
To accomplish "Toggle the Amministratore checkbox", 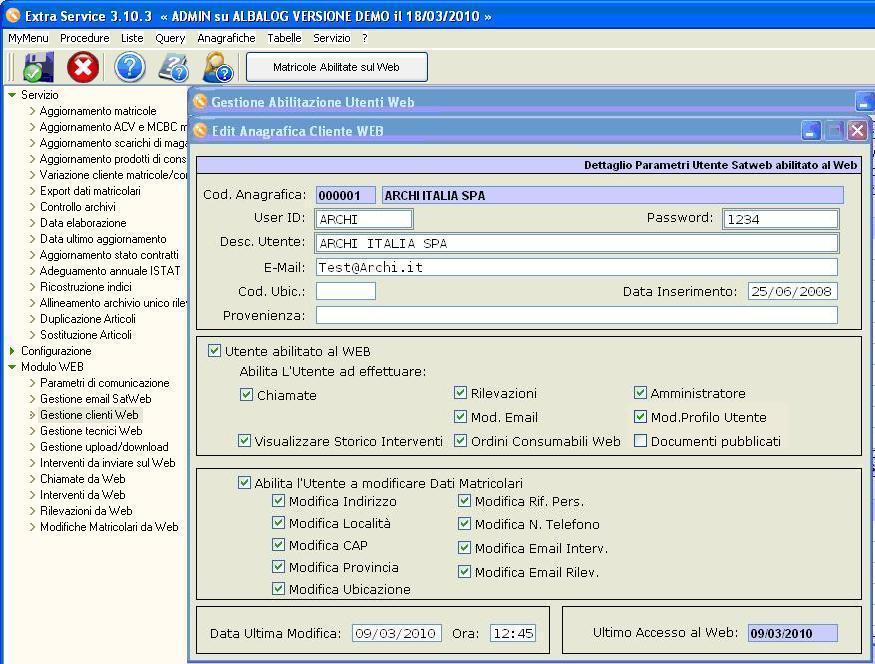I will coord(640,393).
